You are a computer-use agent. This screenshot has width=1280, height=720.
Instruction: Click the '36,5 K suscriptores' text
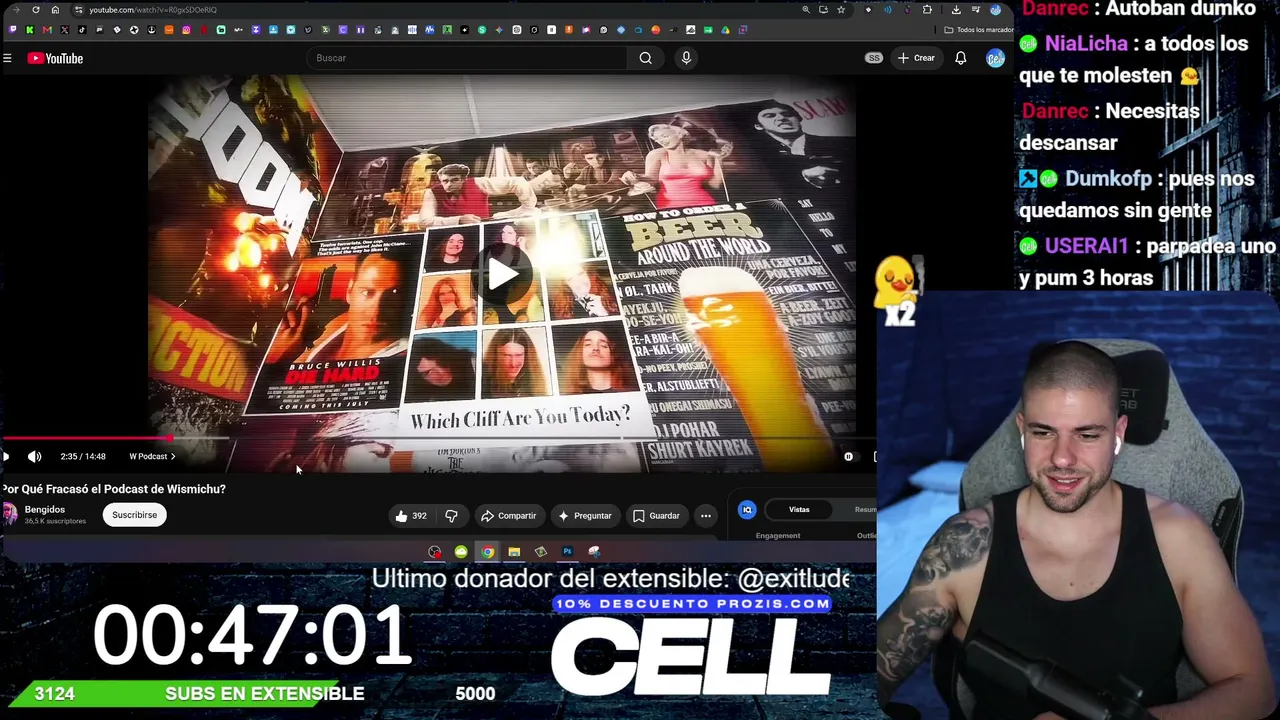tap(55, 522)
